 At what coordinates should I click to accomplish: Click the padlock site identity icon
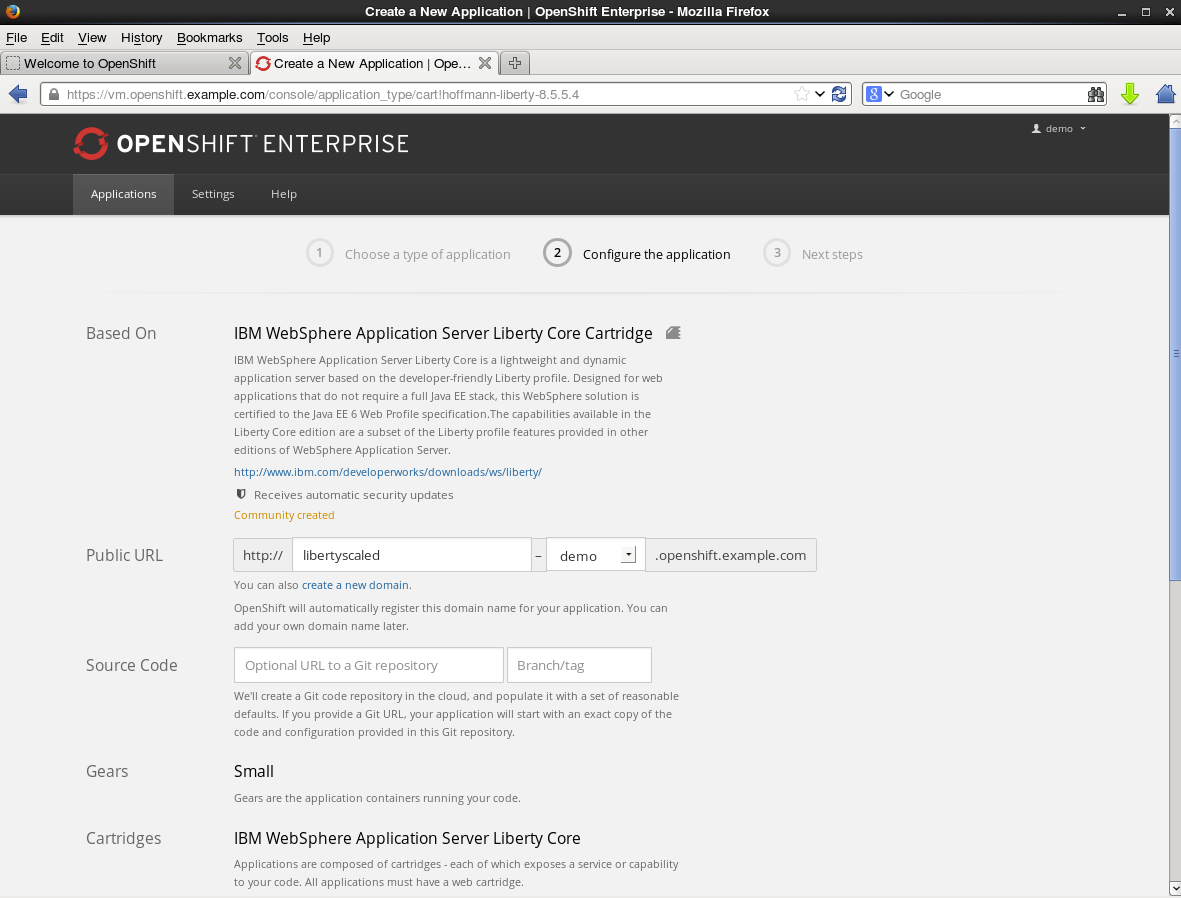[x=53, y=94]
